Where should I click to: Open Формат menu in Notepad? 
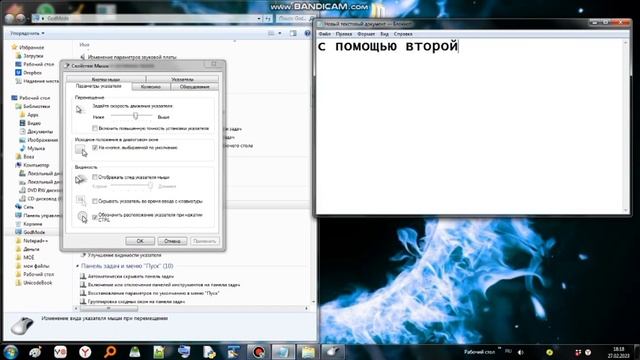[366, 34]
